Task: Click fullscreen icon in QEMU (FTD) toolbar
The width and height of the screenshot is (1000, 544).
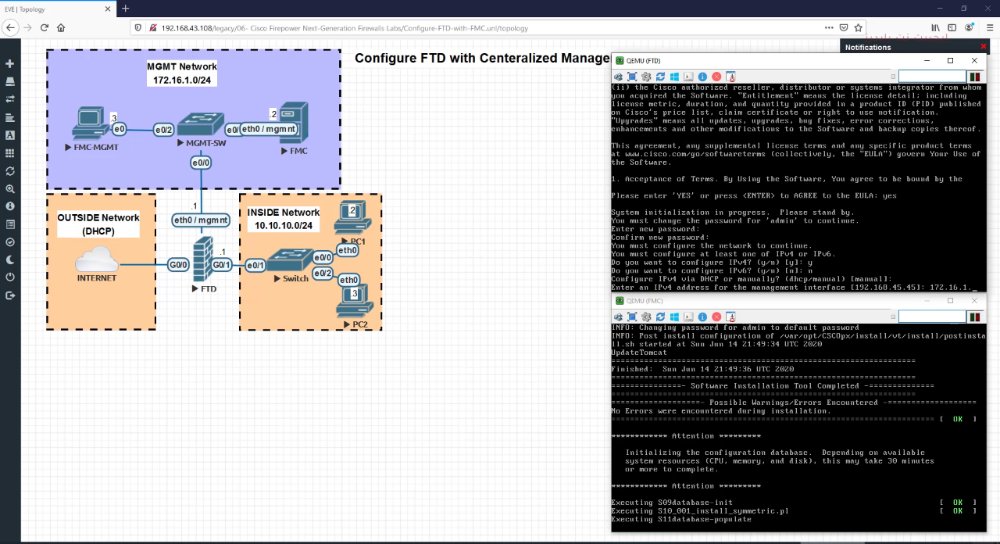Action: [632, 77]
